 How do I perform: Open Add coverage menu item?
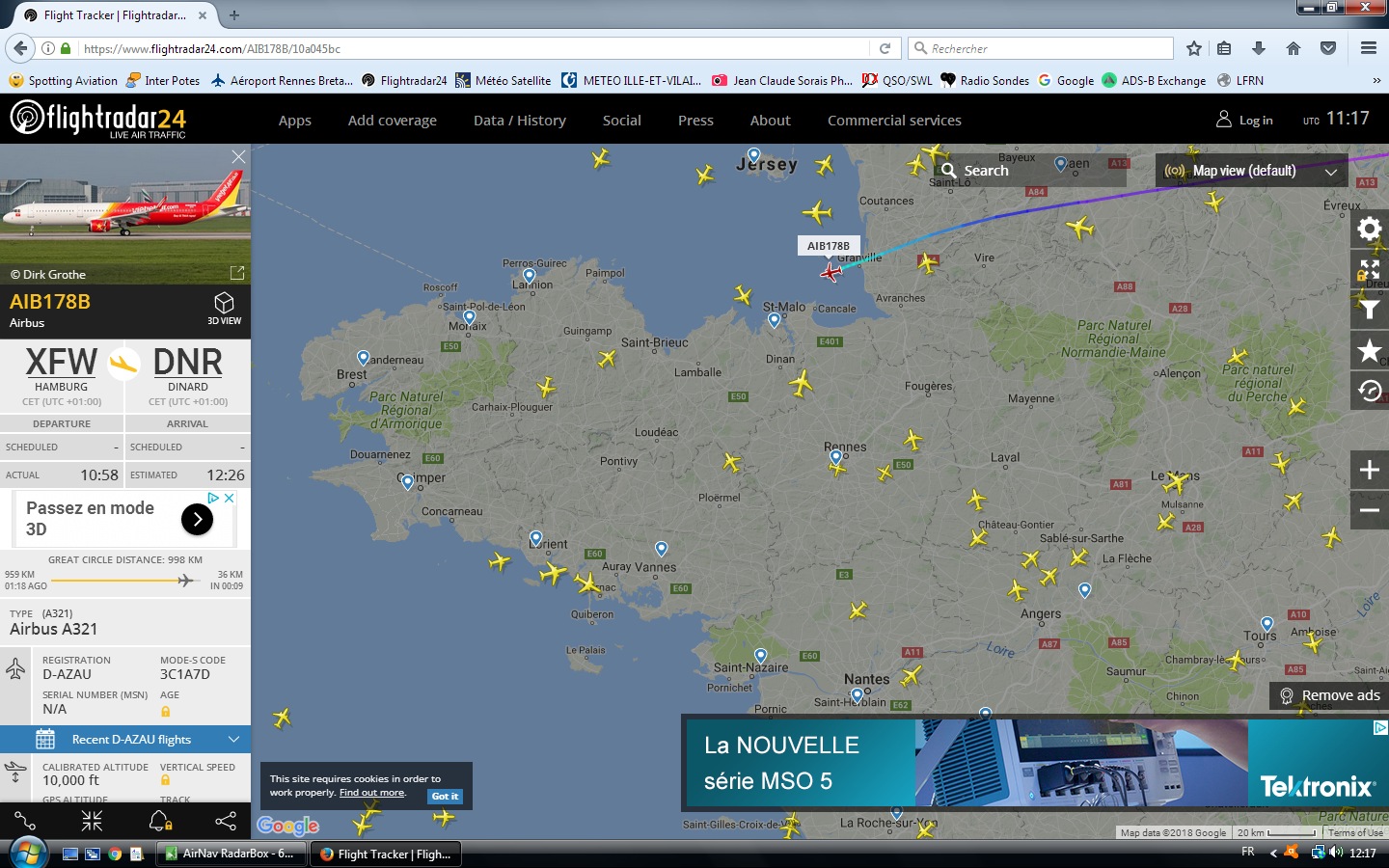pyautogui.click(x=392, y=121)
